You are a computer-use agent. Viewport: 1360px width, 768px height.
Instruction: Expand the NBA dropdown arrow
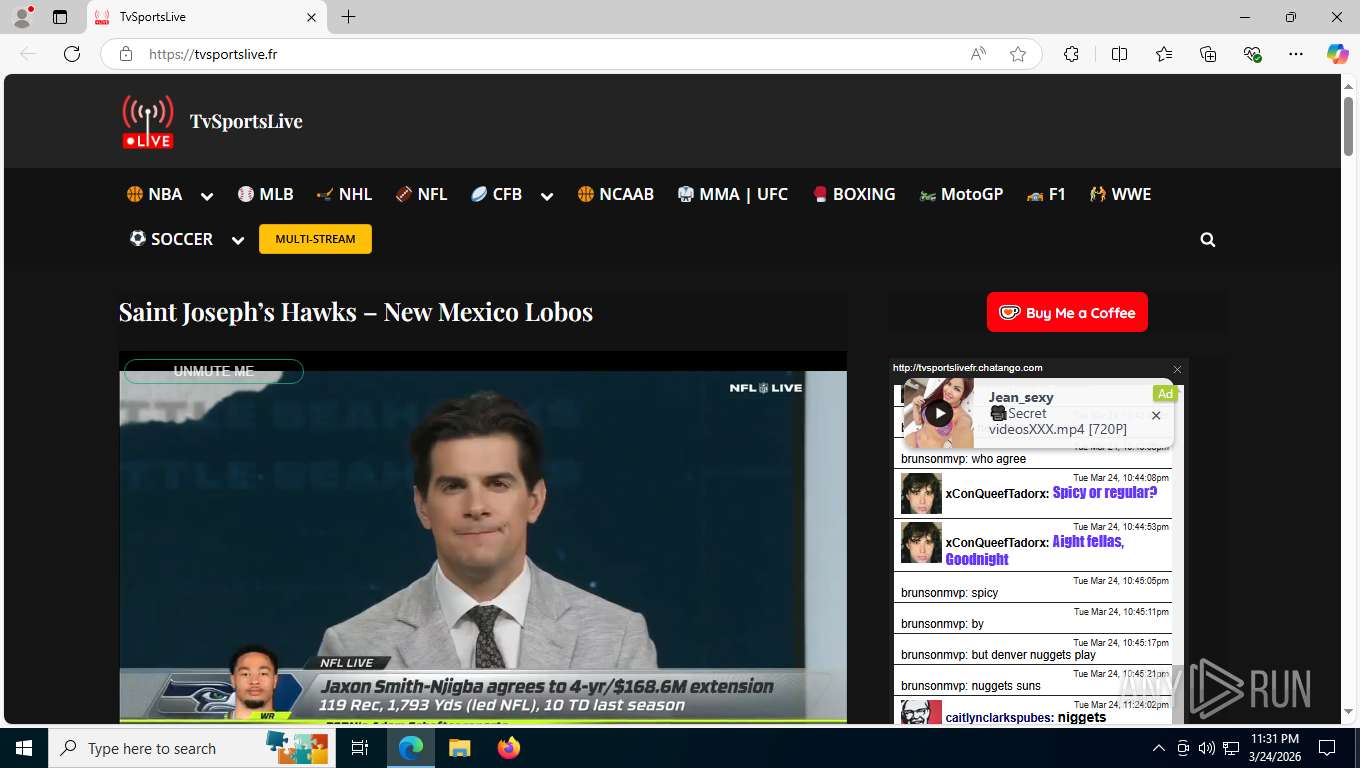(x=207, y=196)
